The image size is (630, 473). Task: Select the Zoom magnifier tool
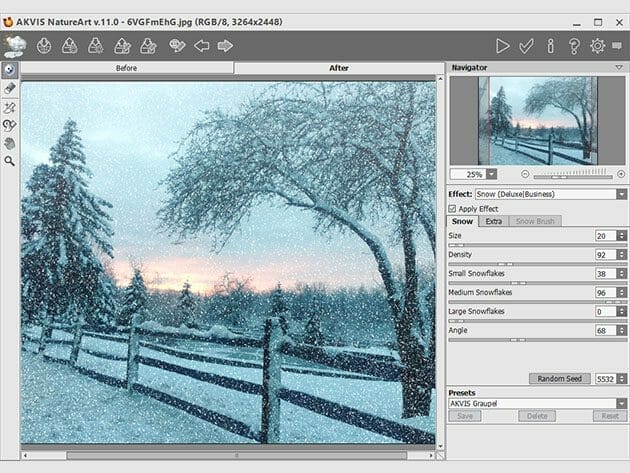pyautogui.click(x=10, y=160)
